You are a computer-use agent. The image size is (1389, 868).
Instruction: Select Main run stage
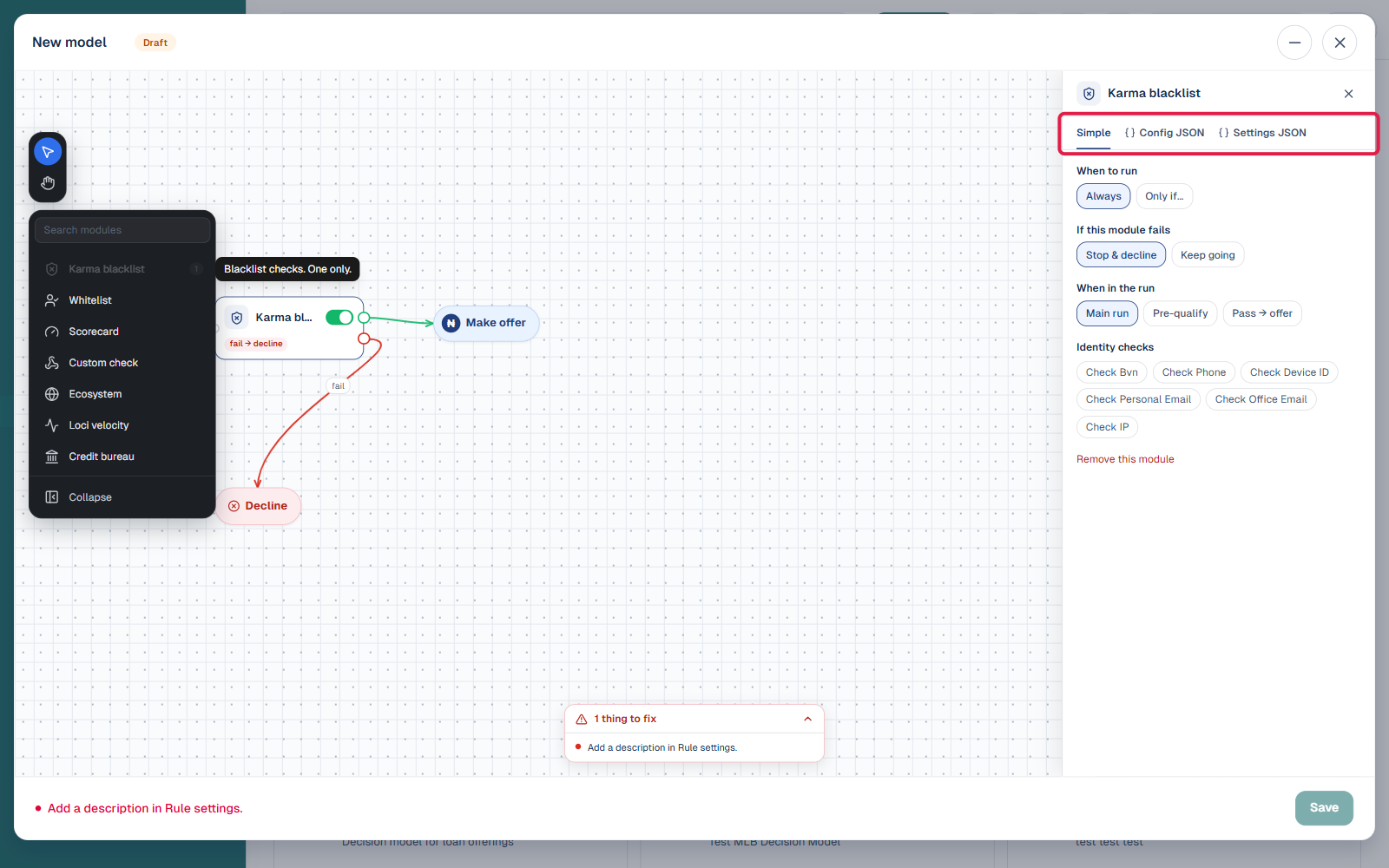point(1107,313)
